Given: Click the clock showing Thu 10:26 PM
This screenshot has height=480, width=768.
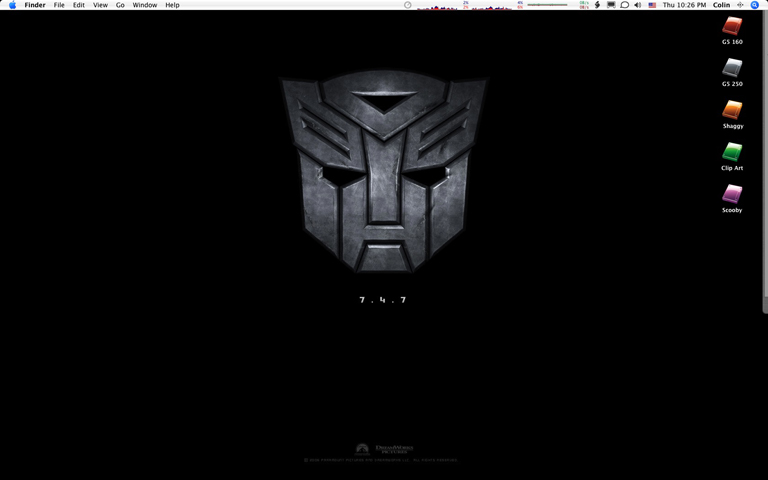Looking at the screenshot, I should [x=684, y=5].
